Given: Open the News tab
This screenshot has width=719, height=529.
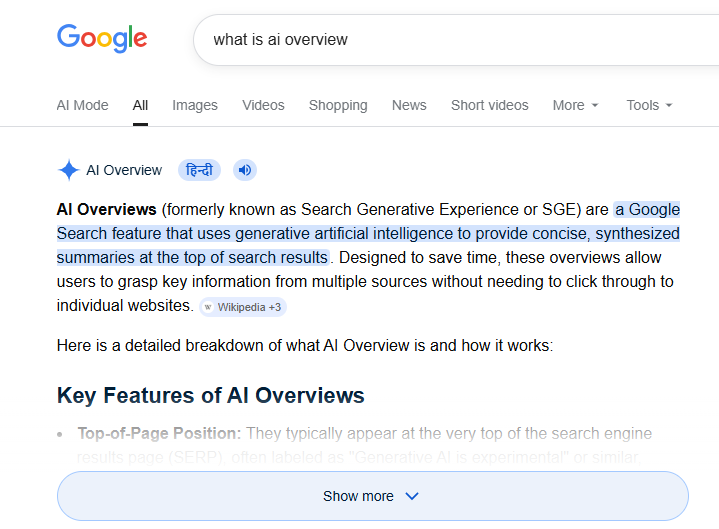Looking at the screenshot, I should point(409,105).
